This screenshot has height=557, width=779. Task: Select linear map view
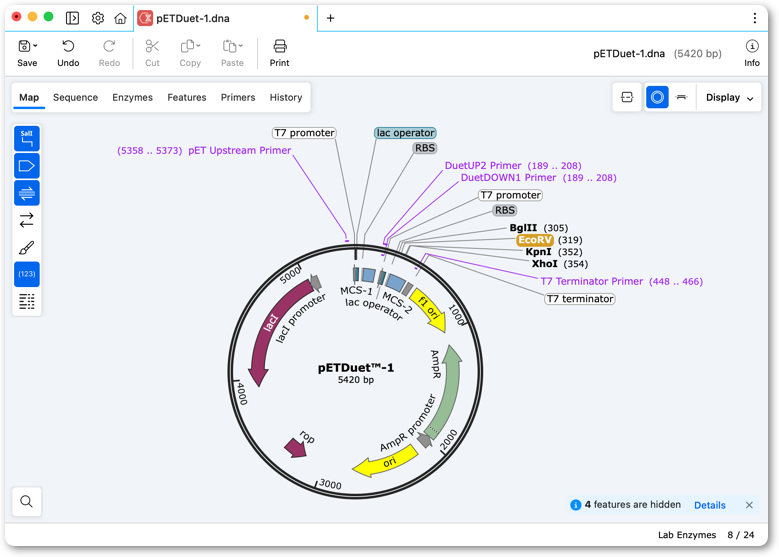click(682, 97)
